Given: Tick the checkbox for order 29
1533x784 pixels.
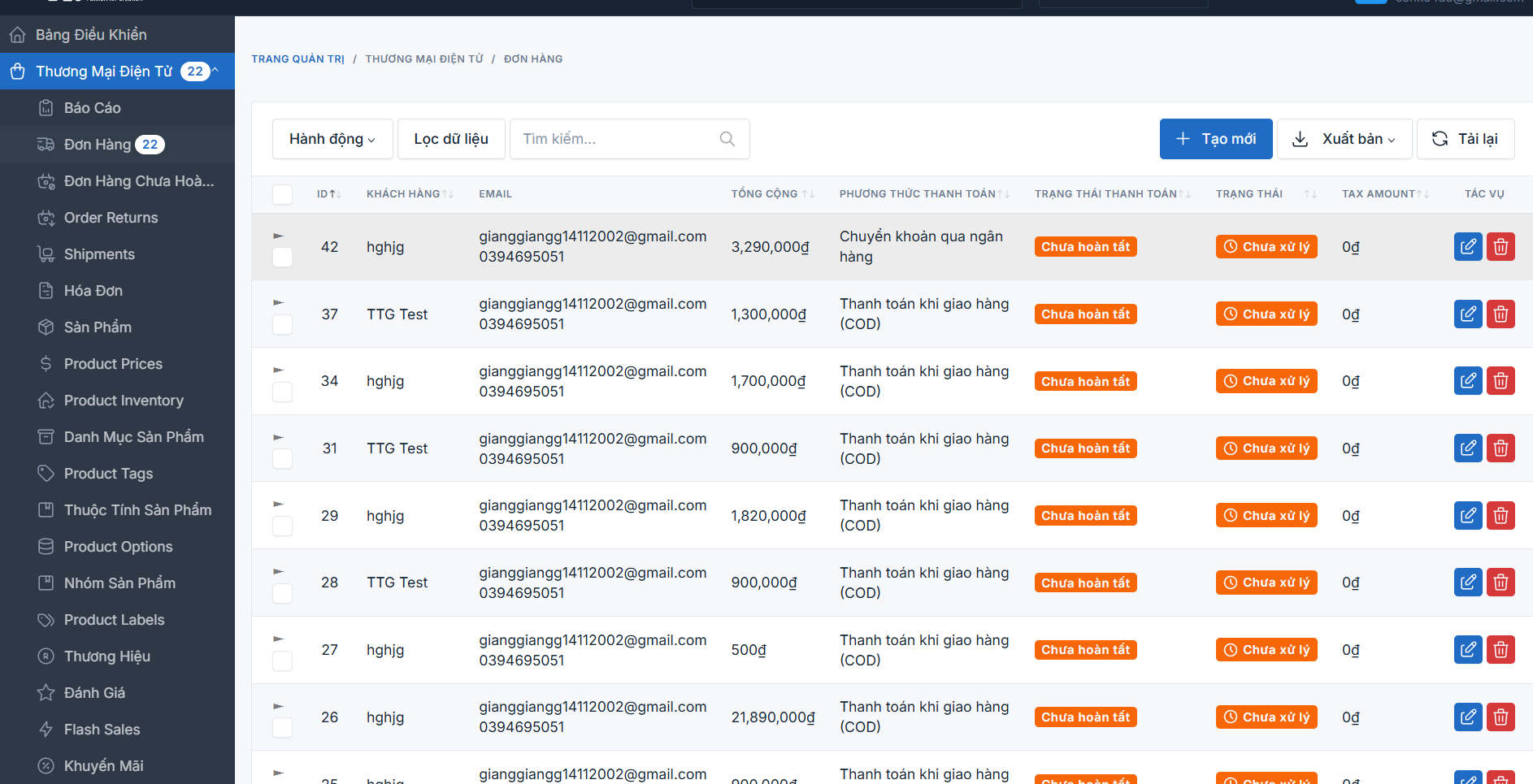Looking at the screenshot, I should 282,526.
